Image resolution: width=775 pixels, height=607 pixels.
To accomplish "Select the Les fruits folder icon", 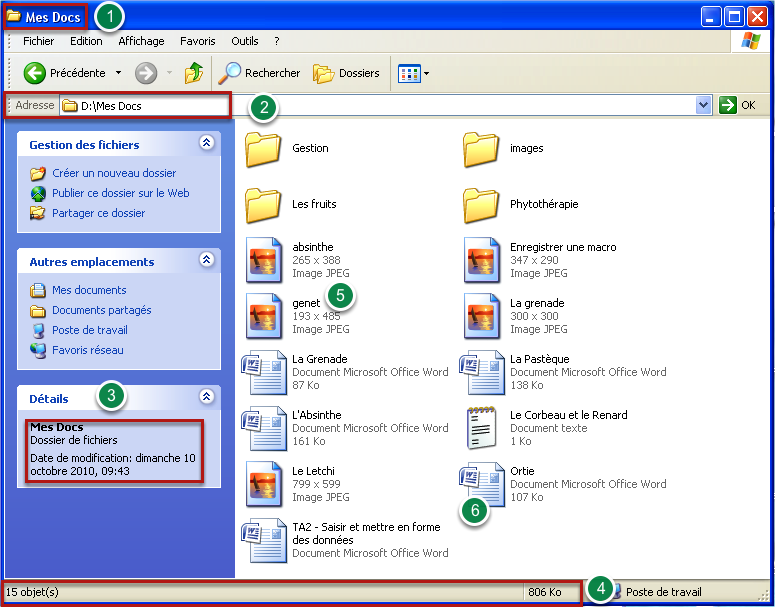I will point(263,205).
